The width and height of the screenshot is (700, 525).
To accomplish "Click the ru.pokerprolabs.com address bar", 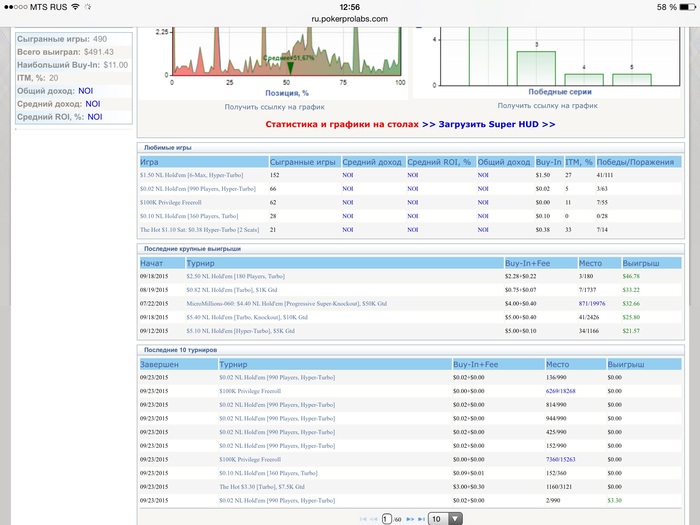I will pos(349,18).
